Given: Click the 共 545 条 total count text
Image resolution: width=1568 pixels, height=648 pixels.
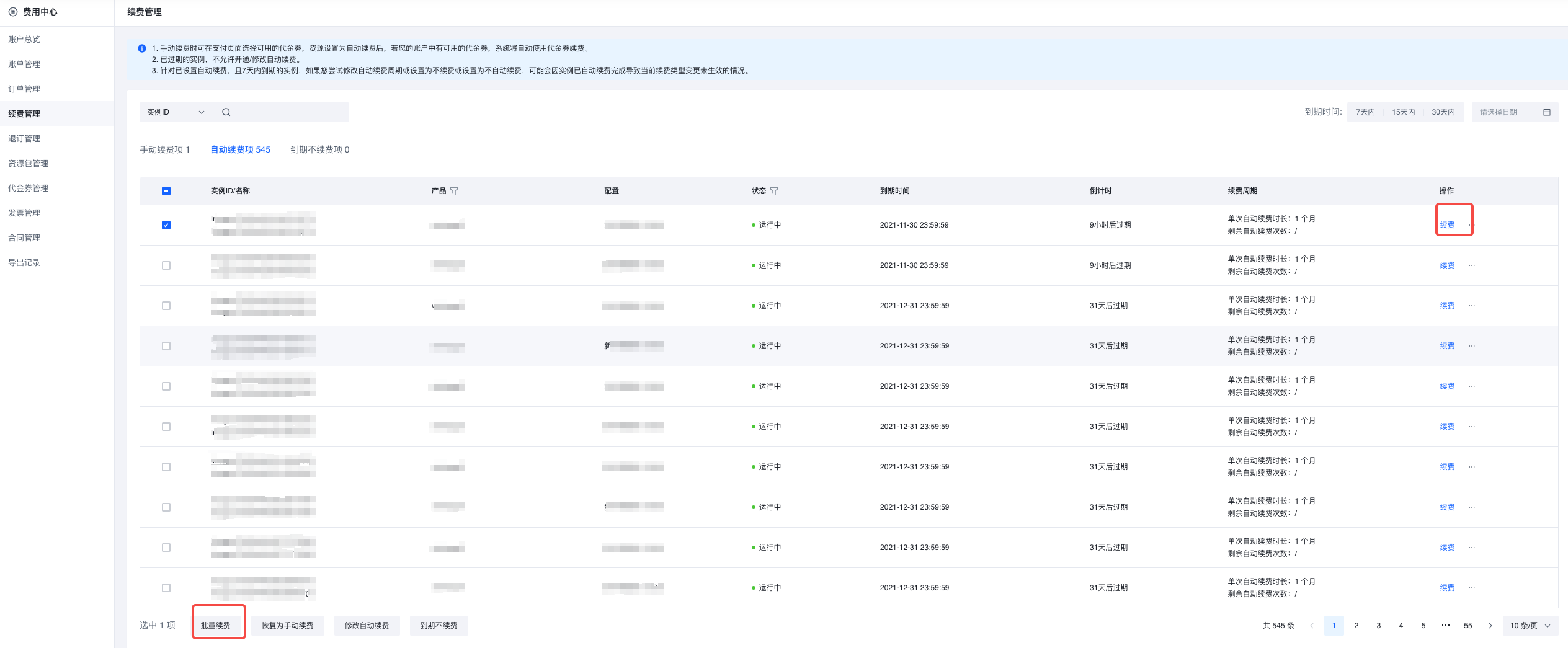Looking at the screenshot, I should [x=1278, y=626].
